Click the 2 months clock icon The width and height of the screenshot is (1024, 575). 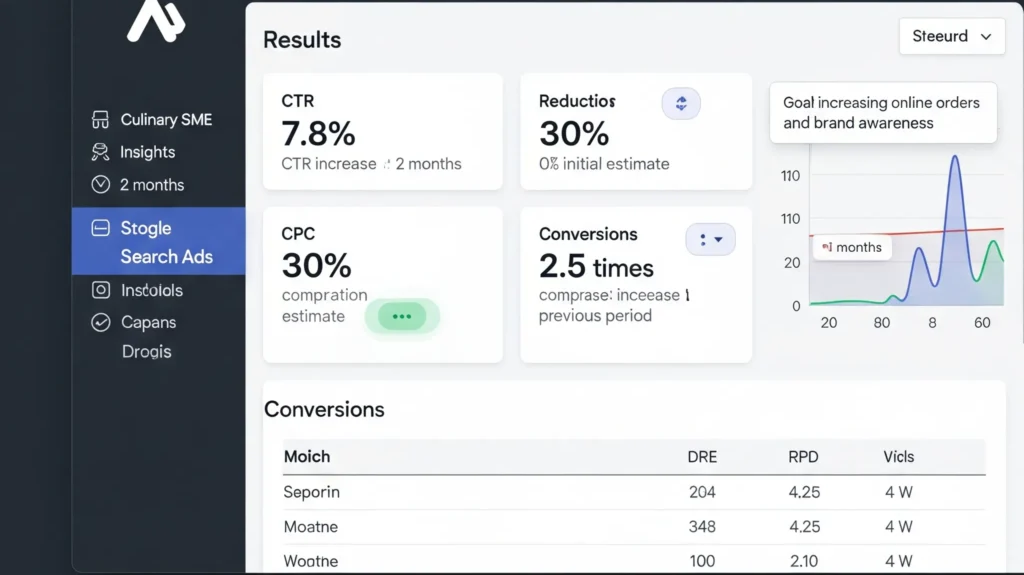[x=100, y=185]
